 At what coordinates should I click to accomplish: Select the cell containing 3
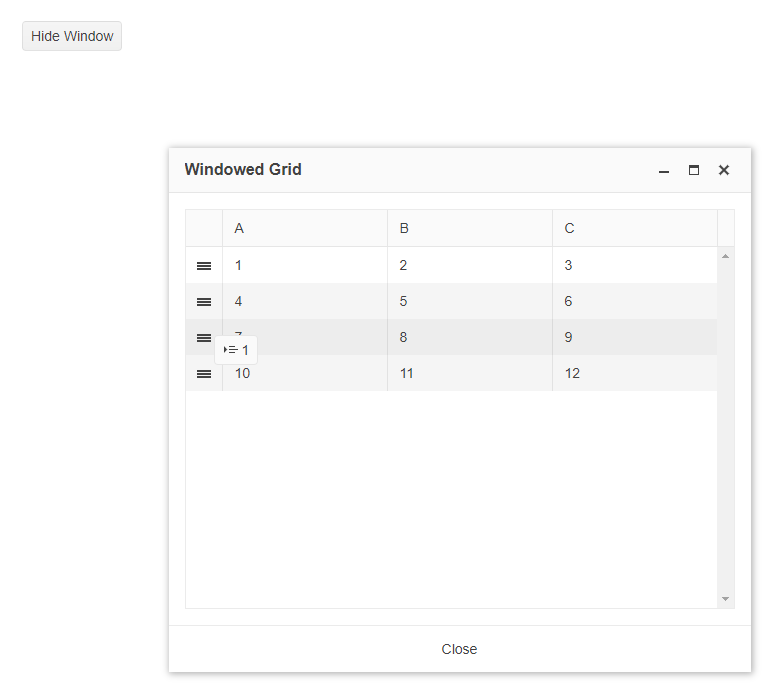point(634,266)
